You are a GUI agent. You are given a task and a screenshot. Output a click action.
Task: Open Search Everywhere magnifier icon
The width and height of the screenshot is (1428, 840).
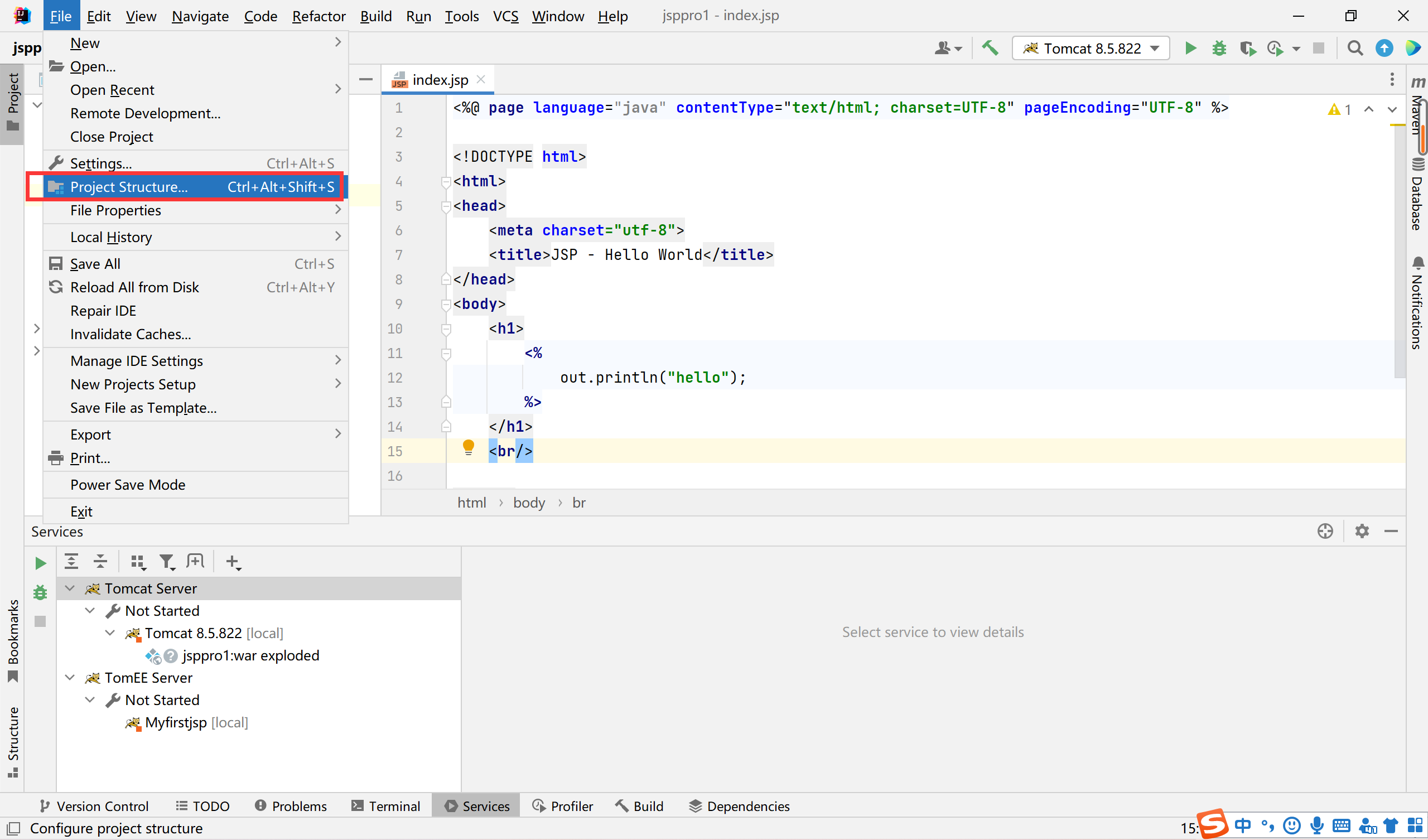(x=1355, y=48)
